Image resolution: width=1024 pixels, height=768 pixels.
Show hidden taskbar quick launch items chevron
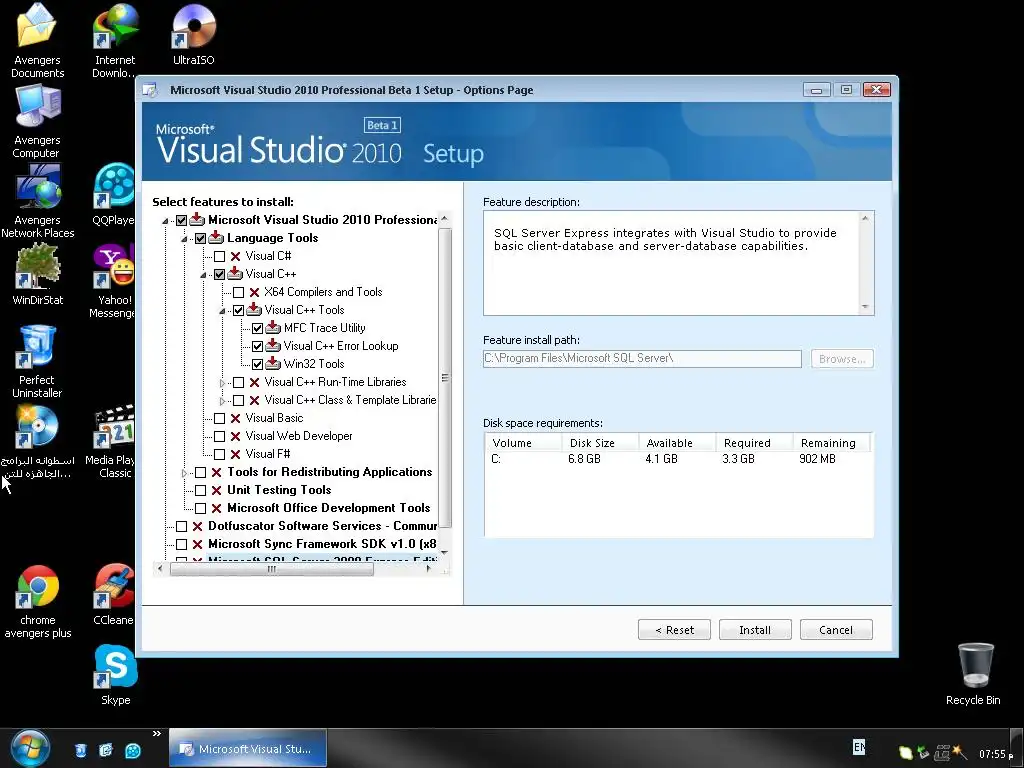(x=157, y=733)
